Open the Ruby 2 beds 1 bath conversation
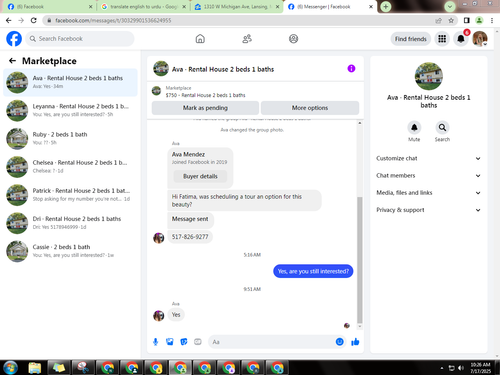Viewport: 500px width, 375px height. (x=70, y=139)
